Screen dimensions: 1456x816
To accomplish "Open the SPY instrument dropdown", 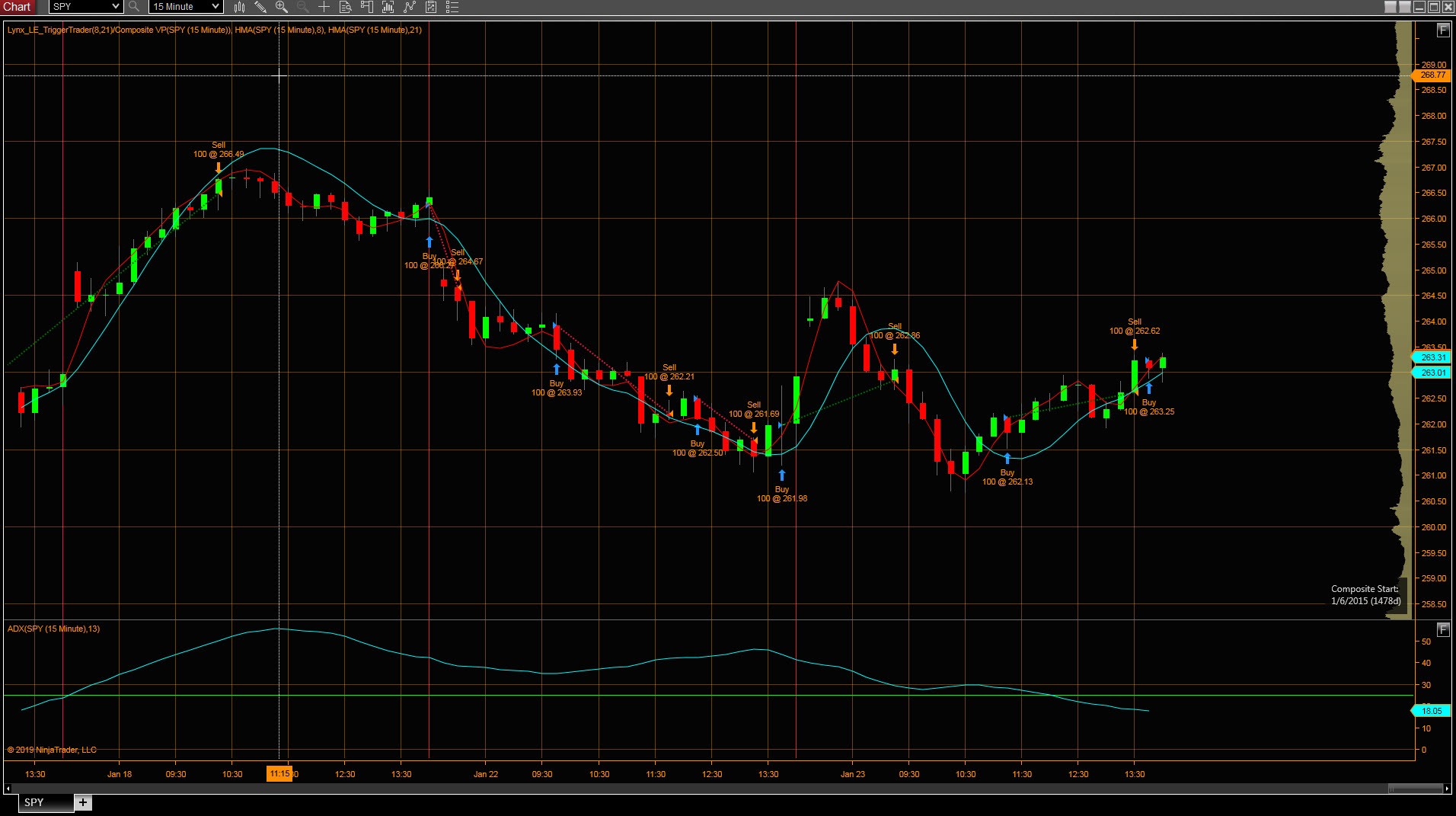I will 86,7.
